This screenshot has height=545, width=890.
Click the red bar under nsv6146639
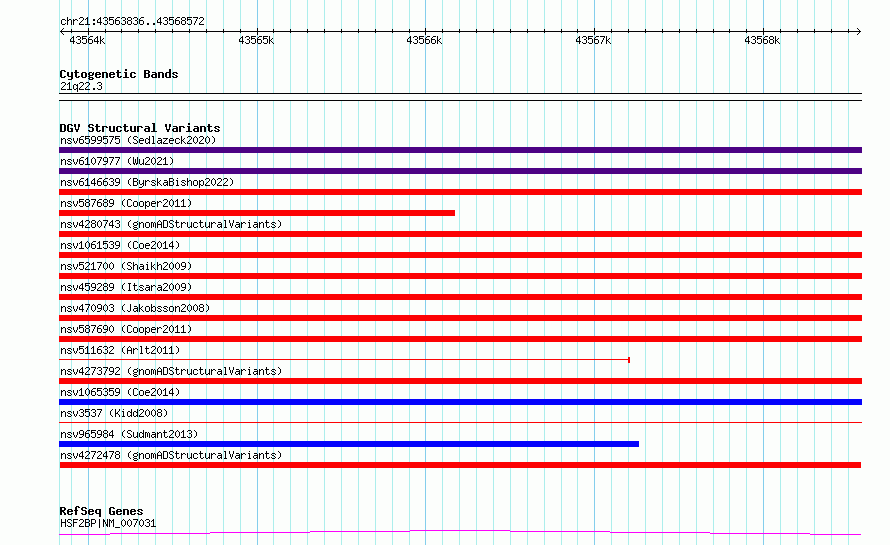click(460, 192)
